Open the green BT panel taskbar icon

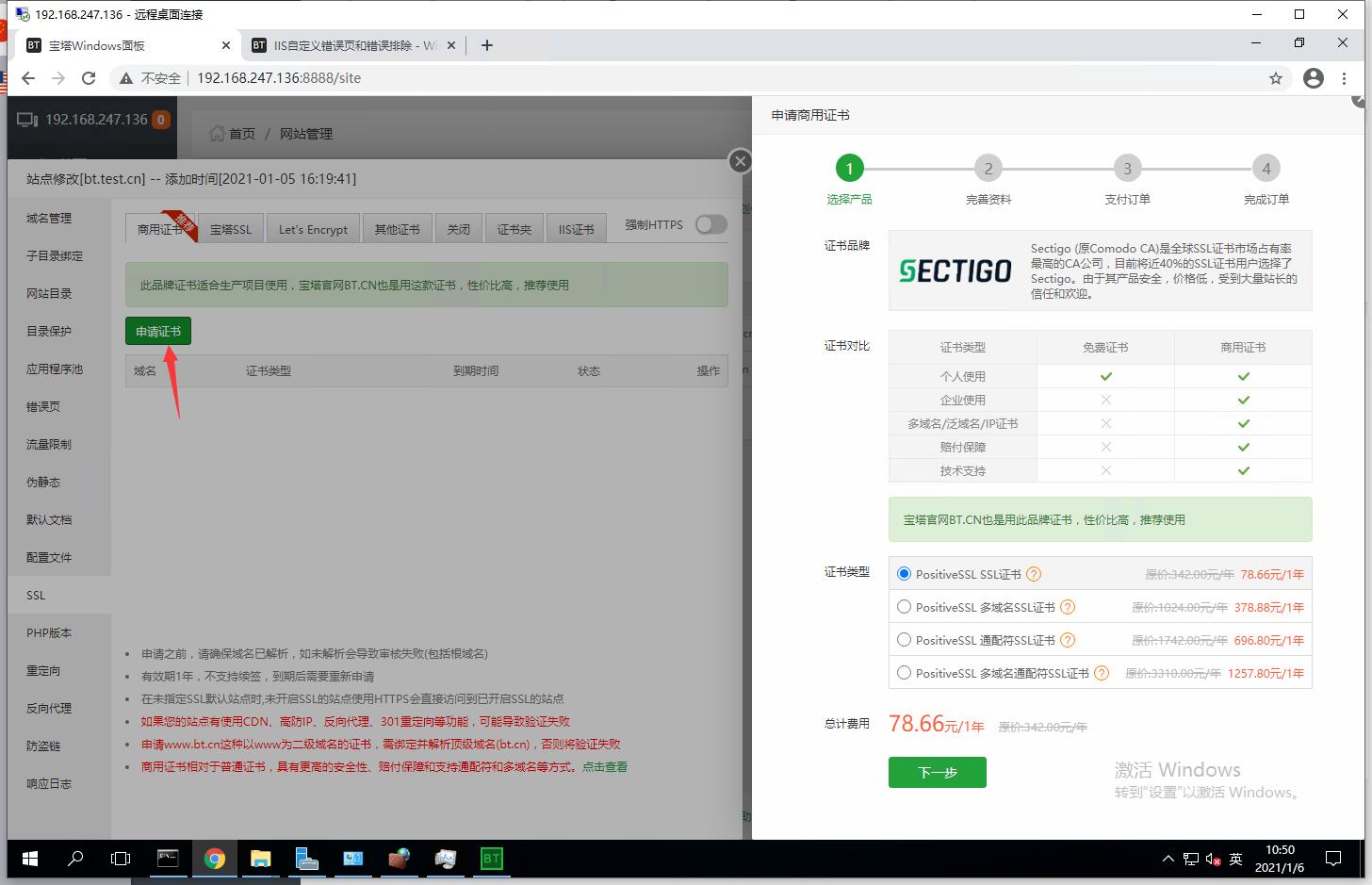(x=491, y=859)
